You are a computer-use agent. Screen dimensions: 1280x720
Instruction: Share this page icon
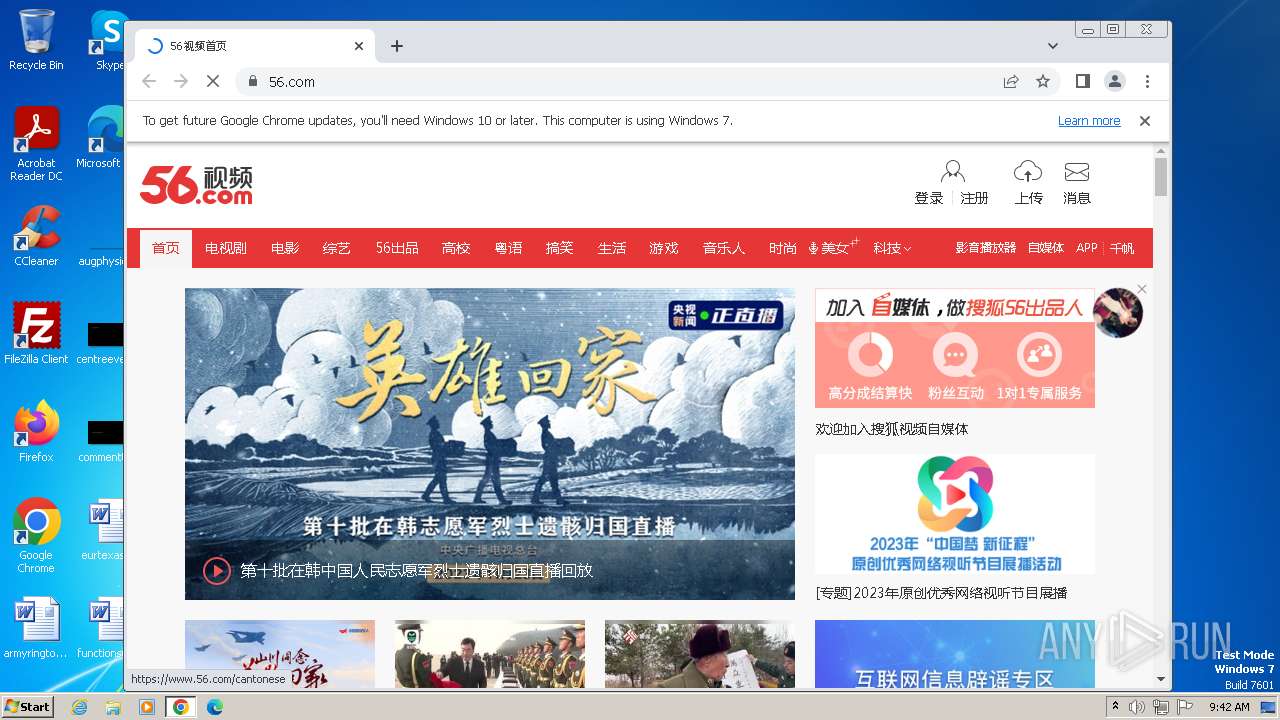(1011, 81)
